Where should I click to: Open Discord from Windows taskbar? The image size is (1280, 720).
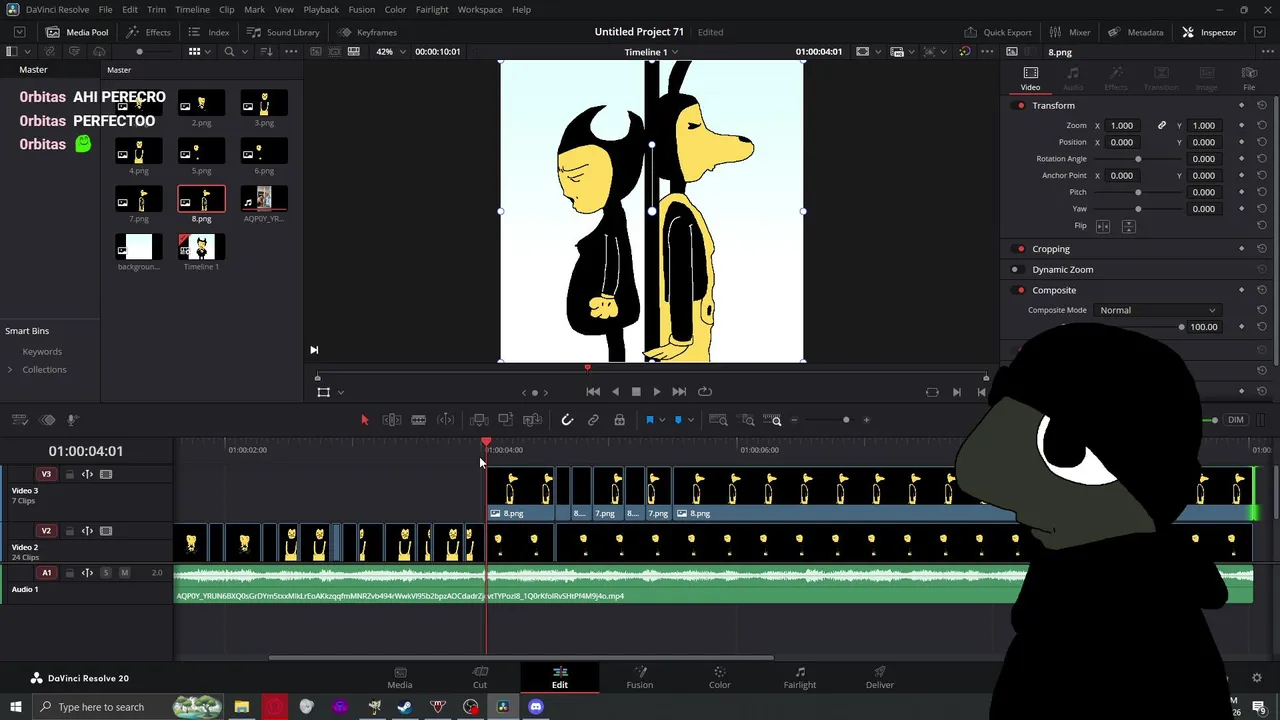point(536,707)
